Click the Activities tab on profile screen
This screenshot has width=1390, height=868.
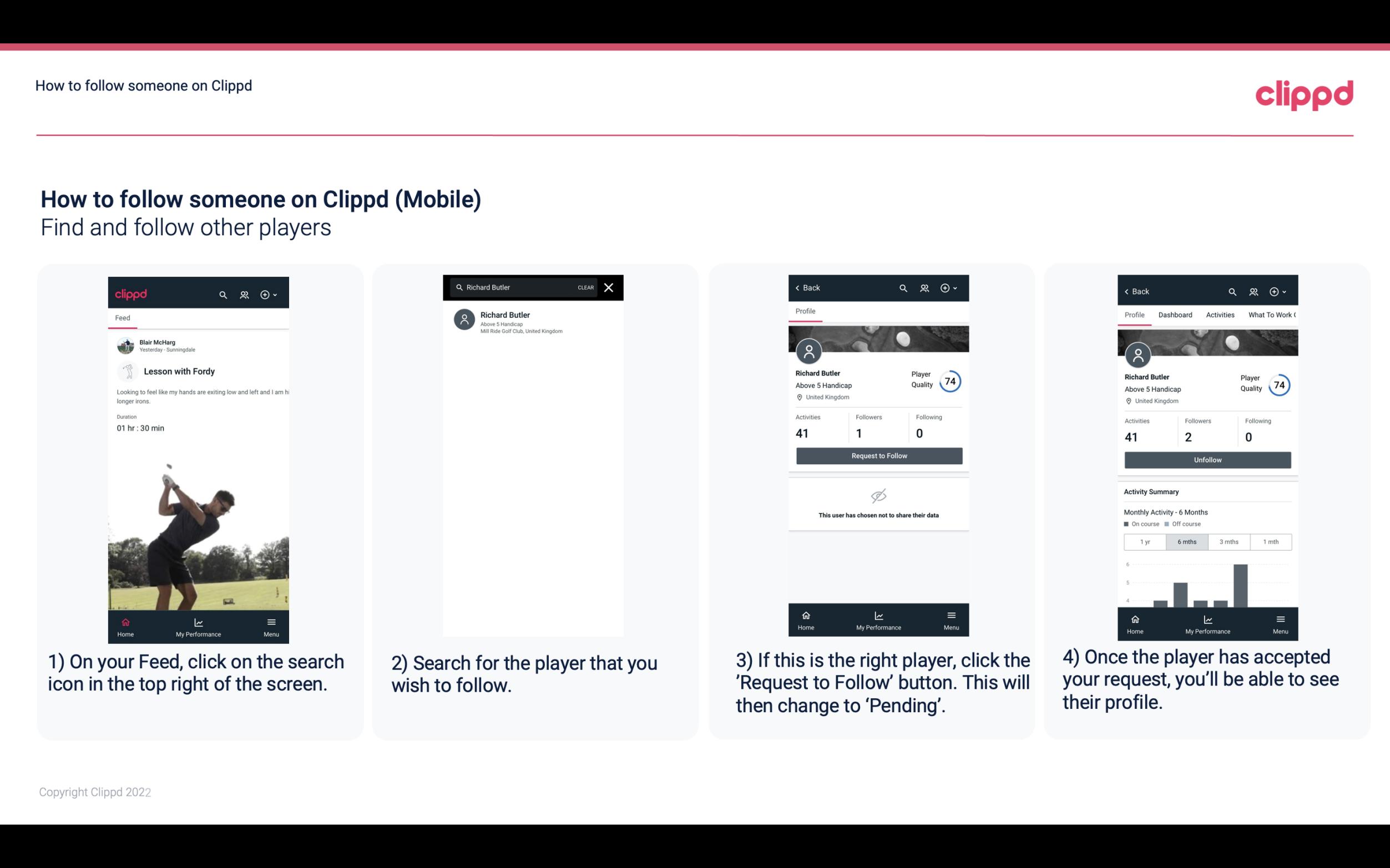tap(1220, 315)
